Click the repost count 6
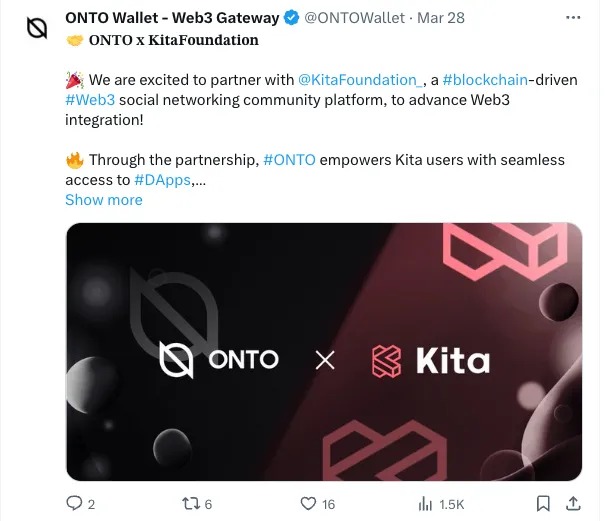This screenshot has width=605, height=521. coord(206,503)
